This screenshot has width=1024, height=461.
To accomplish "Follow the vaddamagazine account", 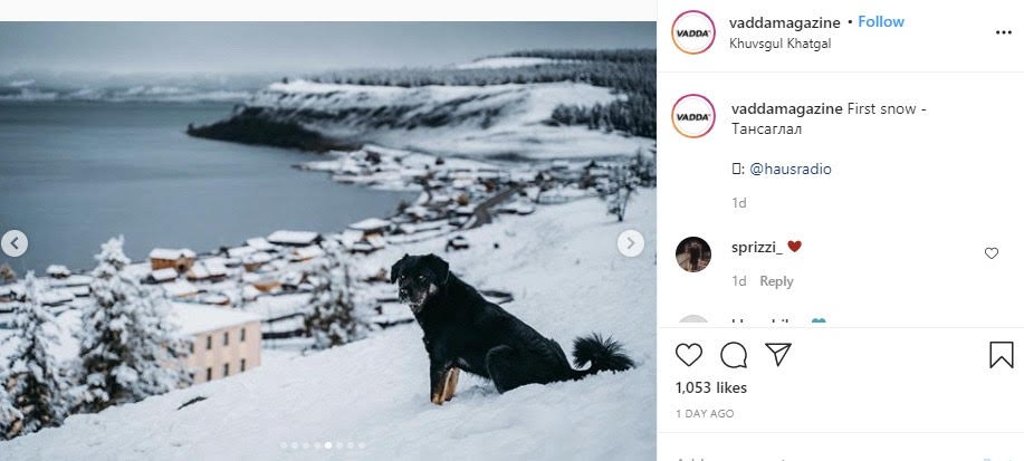I will pyautogui.click(x=881, y=22).
